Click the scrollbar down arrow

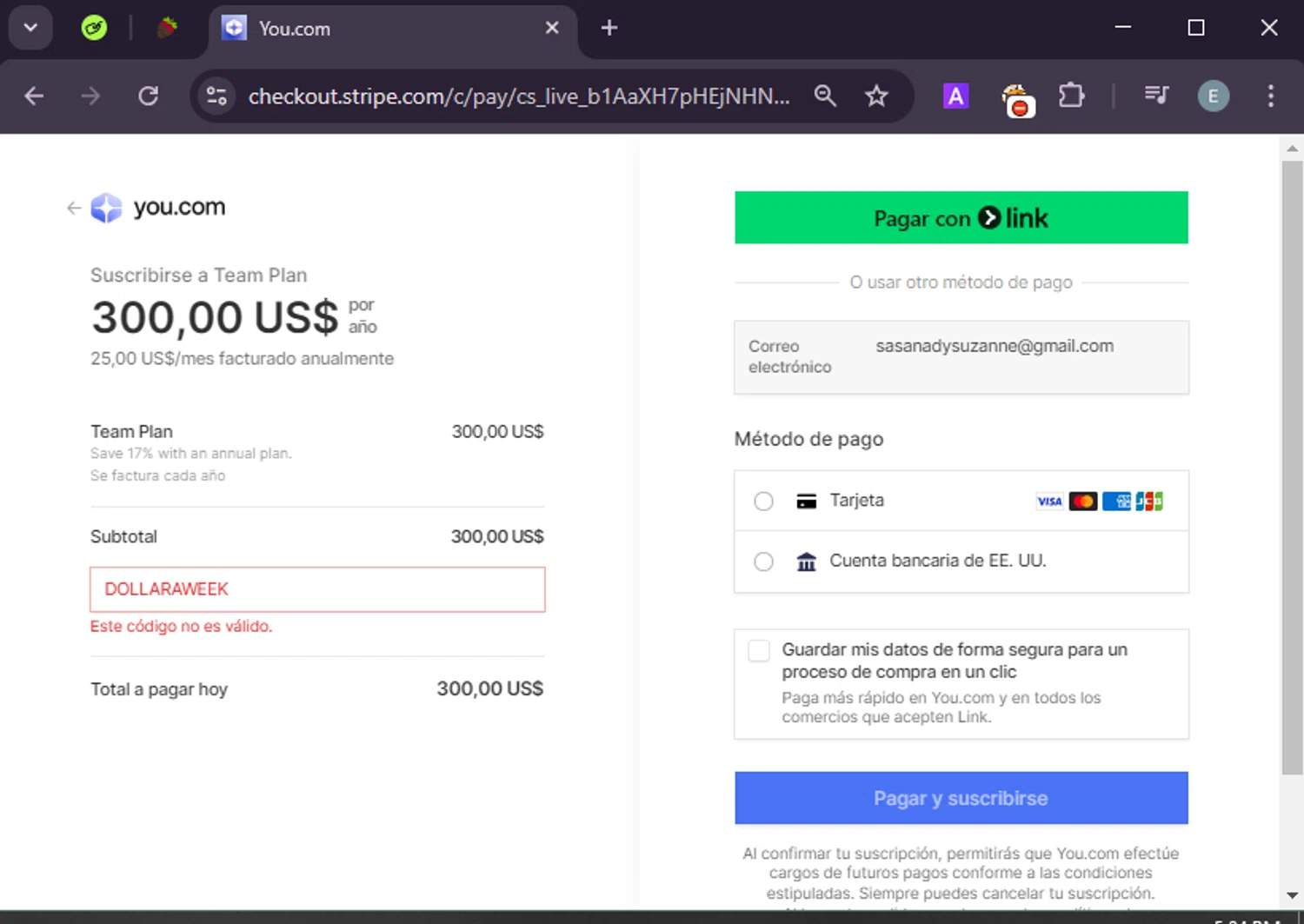1292,895
